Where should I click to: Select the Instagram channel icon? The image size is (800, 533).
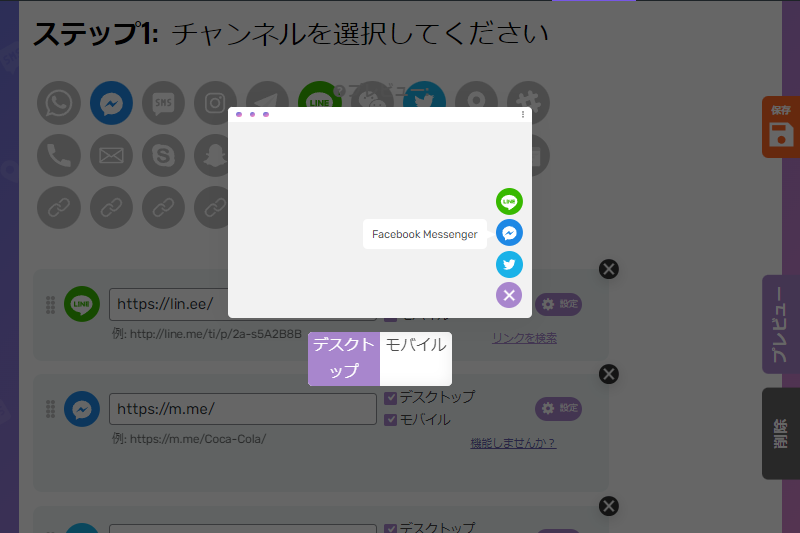pyautogui.click(x=215, y=103)
